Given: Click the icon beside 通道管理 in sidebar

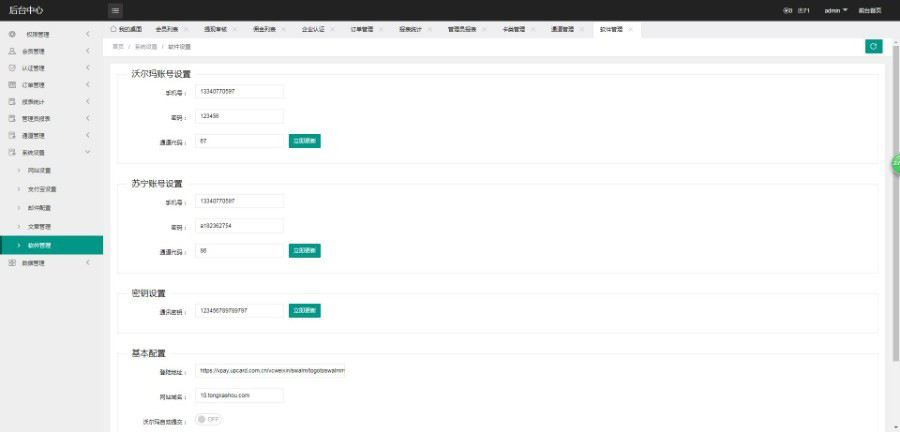Looking at the screenshot, I should [12, 135].
